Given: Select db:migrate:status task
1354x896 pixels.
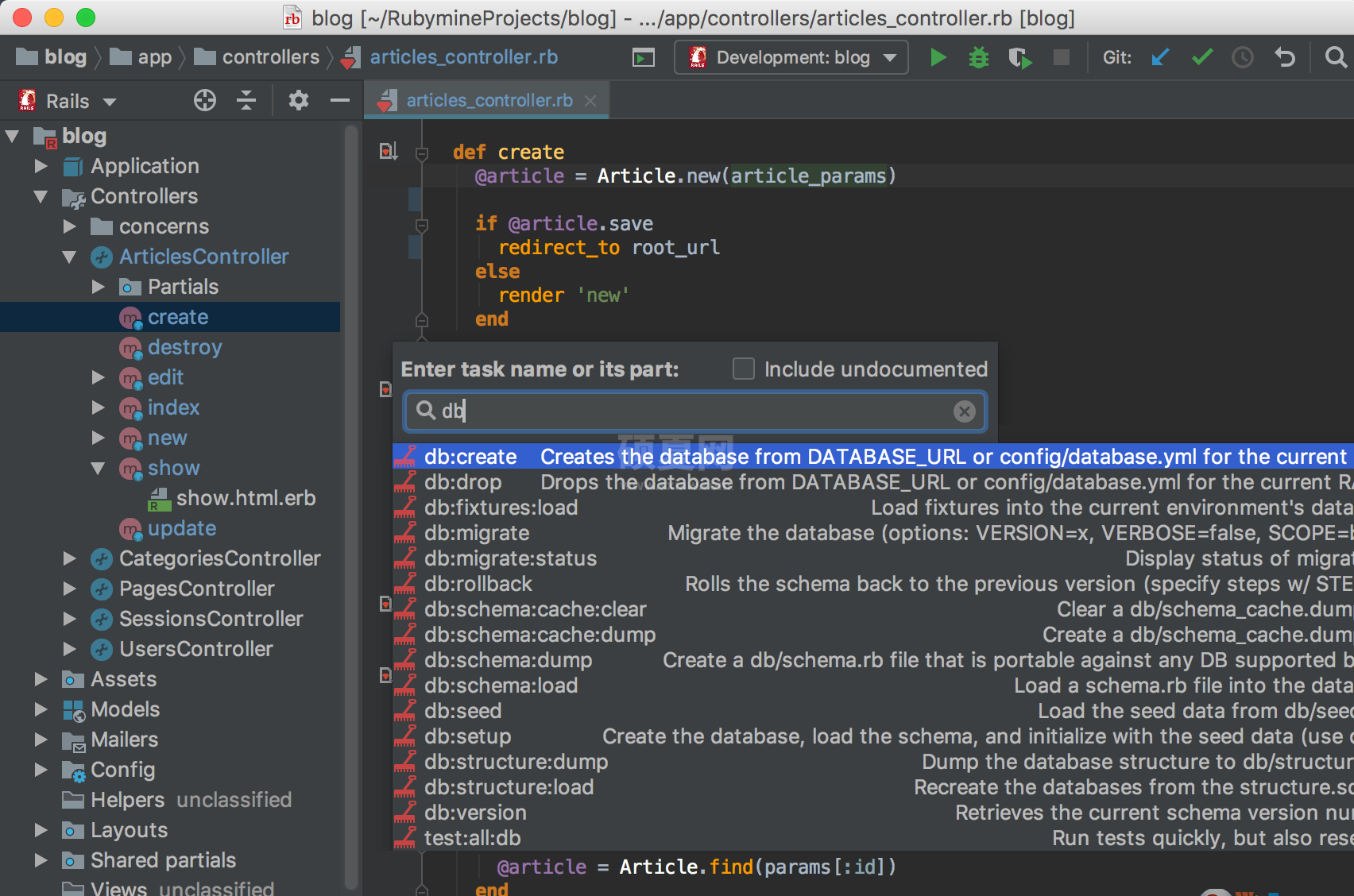Looking at the screenshot, I should coord(873,558).
